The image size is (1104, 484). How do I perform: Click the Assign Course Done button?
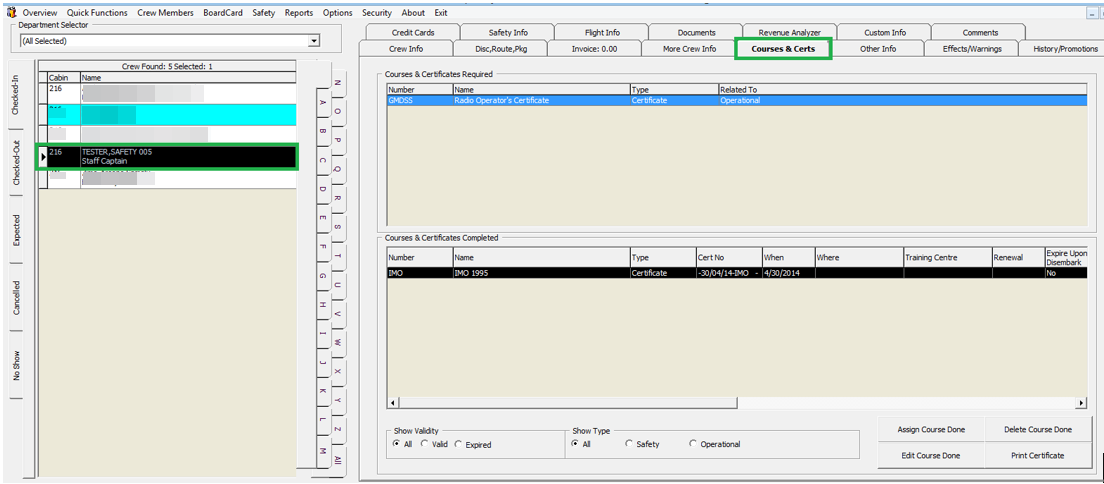tap(931, 430)
